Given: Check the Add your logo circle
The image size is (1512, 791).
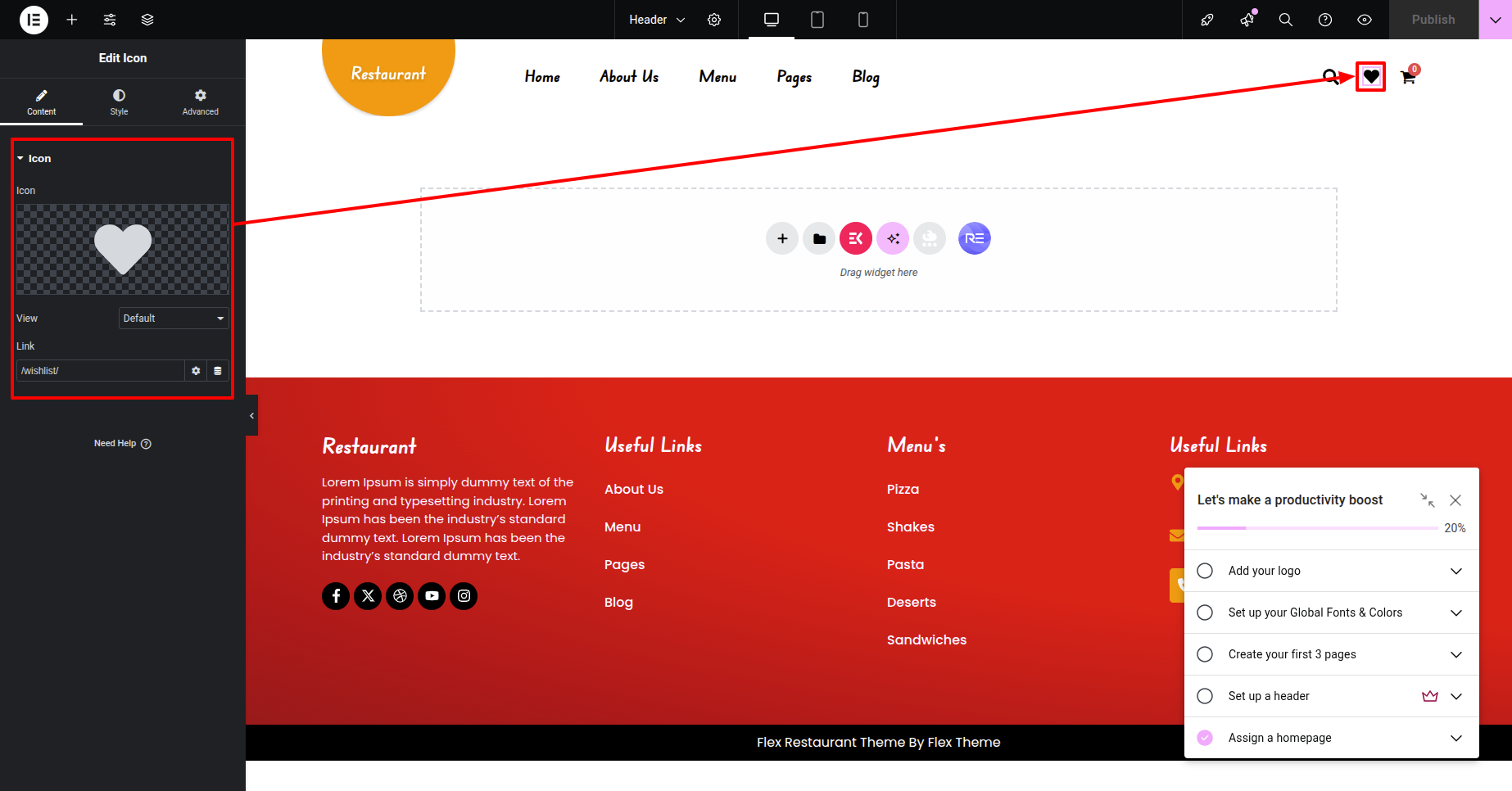Looking at the screenshot, I should click(x=1205, y=571).
